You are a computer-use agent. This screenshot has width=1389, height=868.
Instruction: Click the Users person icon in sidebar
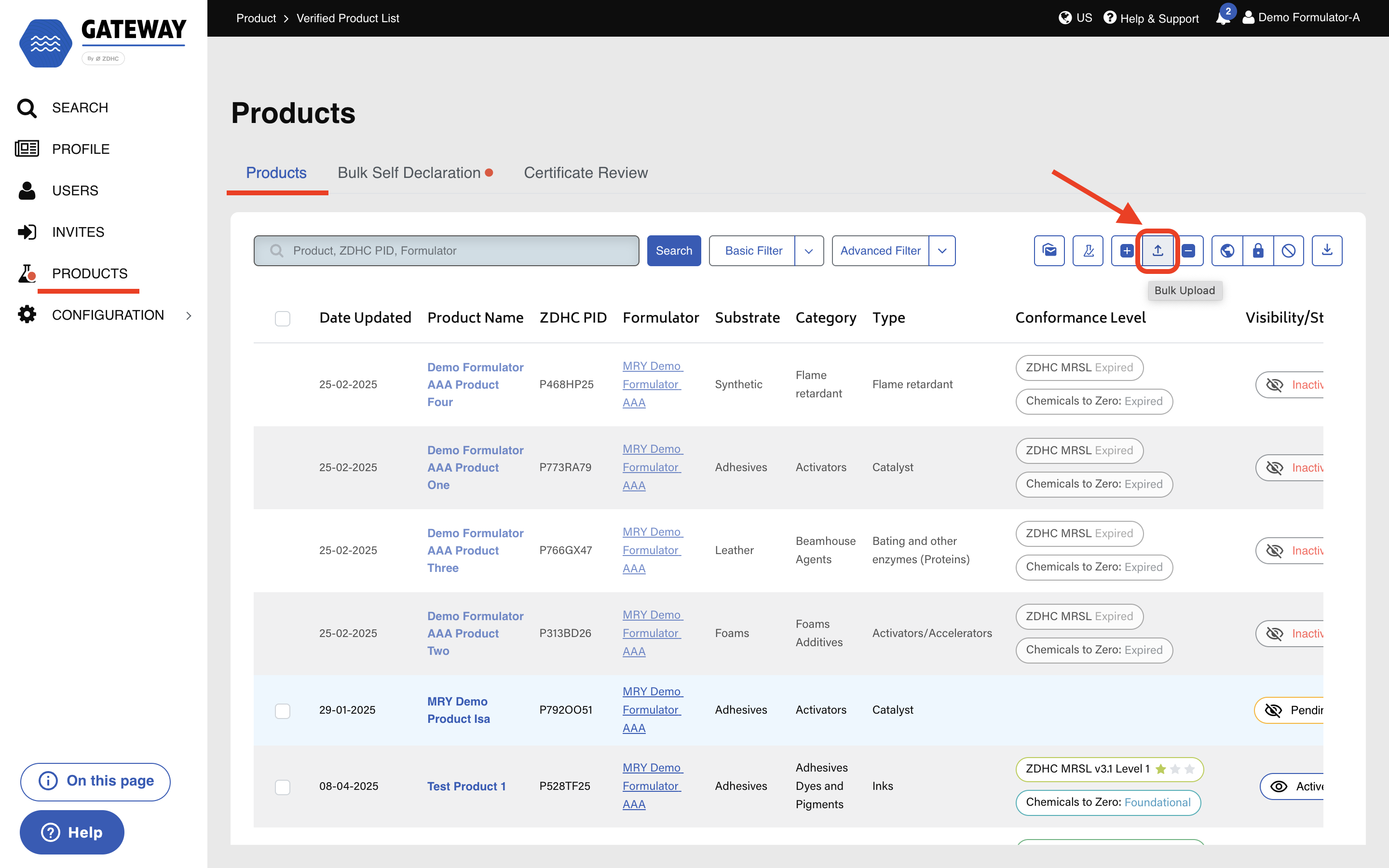(27, 190)
